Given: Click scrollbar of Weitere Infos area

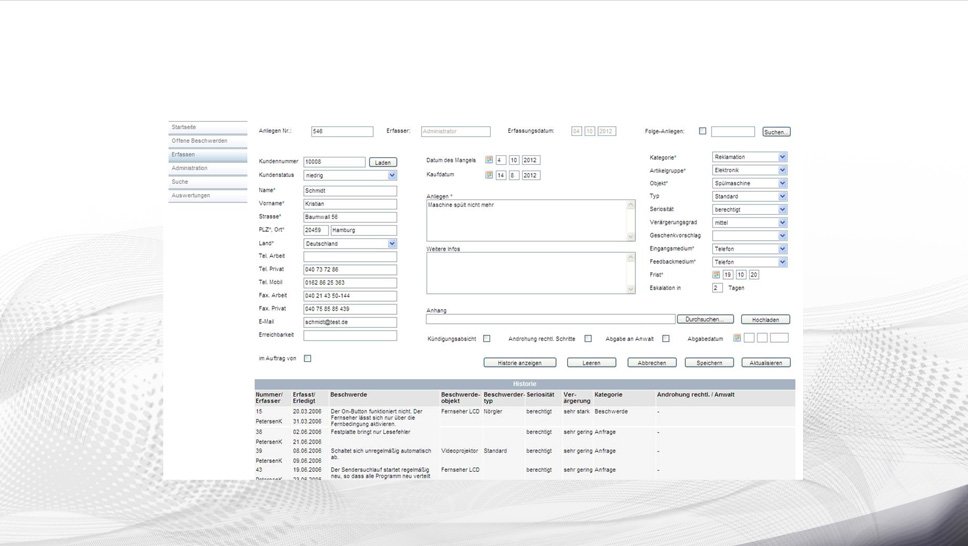Looking at the screenshot, I should 630,273.
